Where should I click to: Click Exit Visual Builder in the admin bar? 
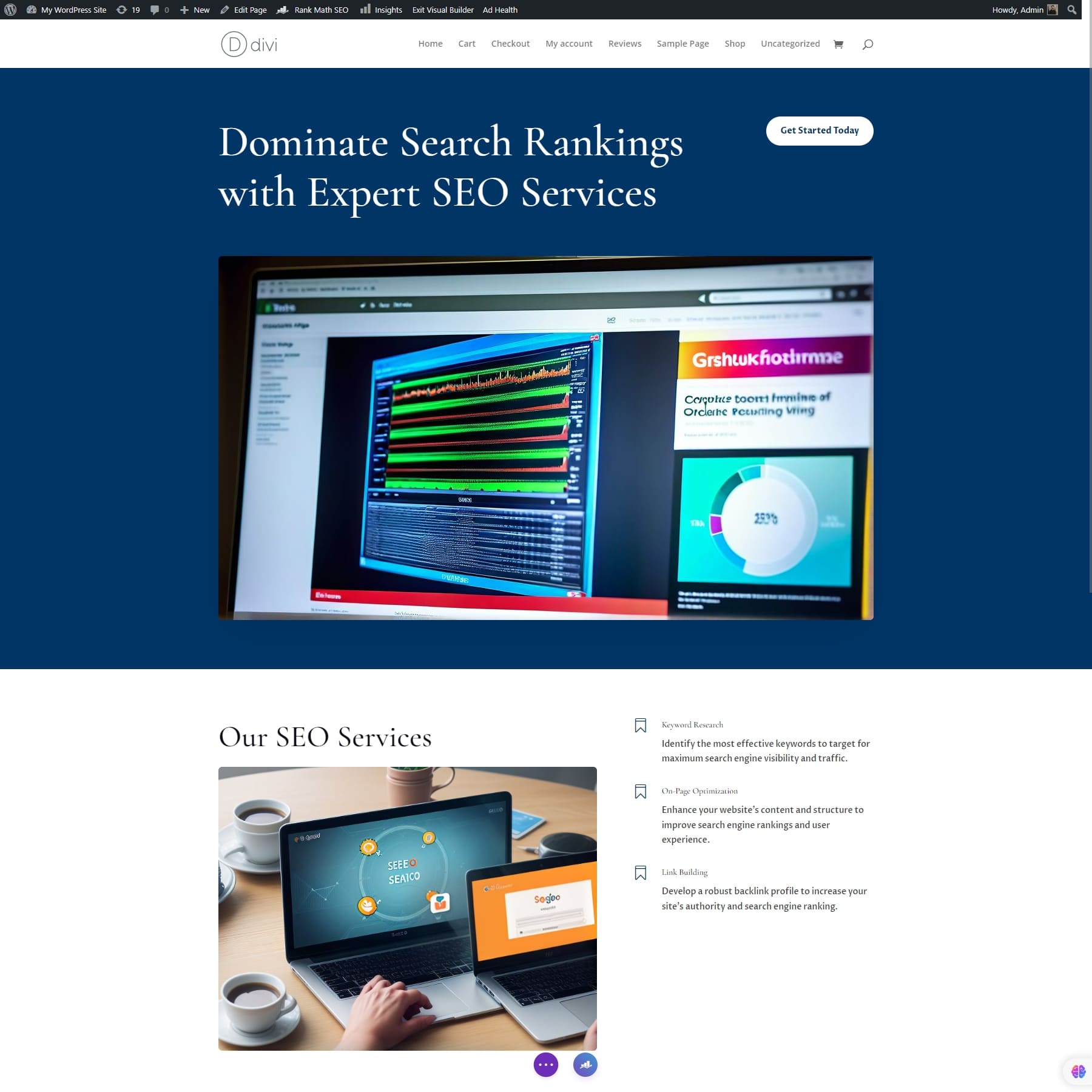tap(442, 9)
